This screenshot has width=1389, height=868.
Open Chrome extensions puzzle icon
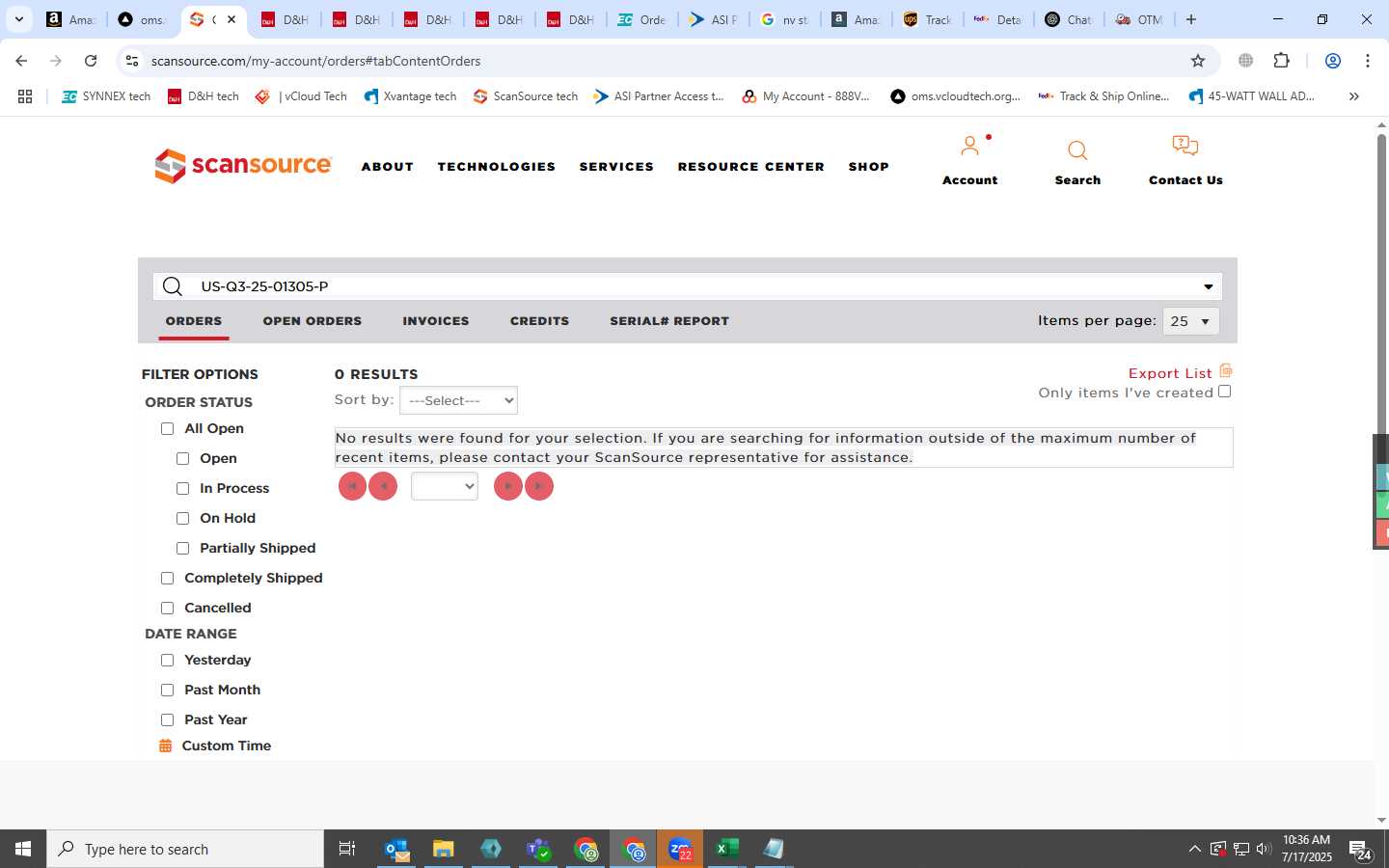pyautogui.click(x=1281, y=61)
